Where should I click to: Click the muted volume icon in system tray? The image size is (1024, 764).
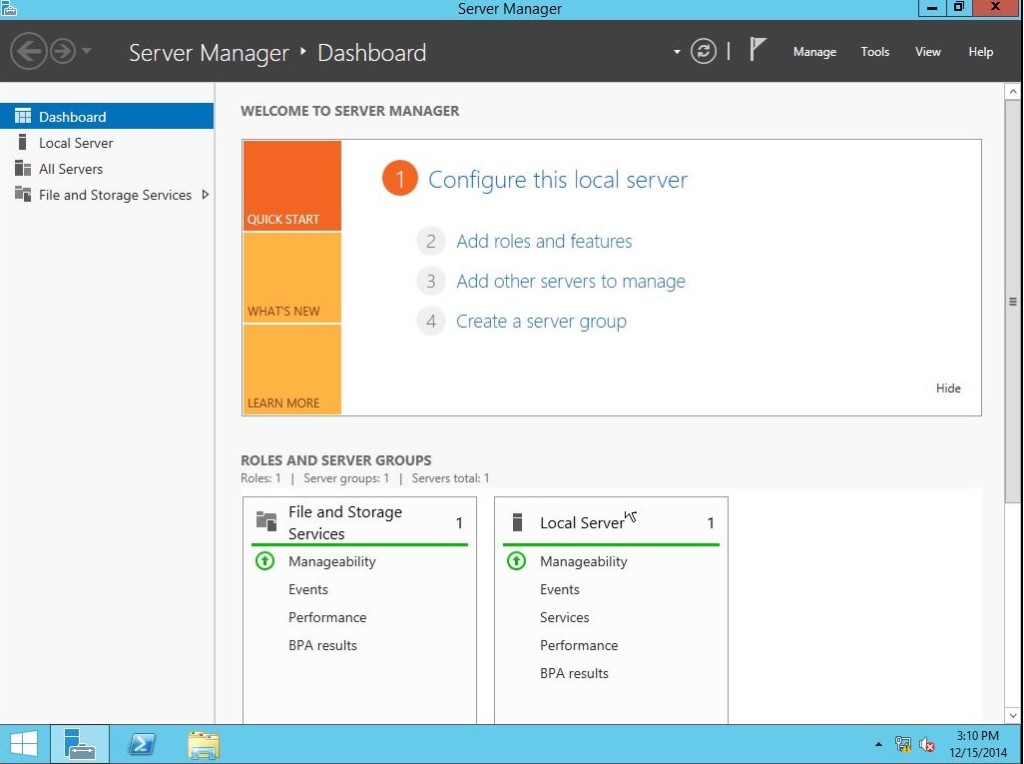925,744
